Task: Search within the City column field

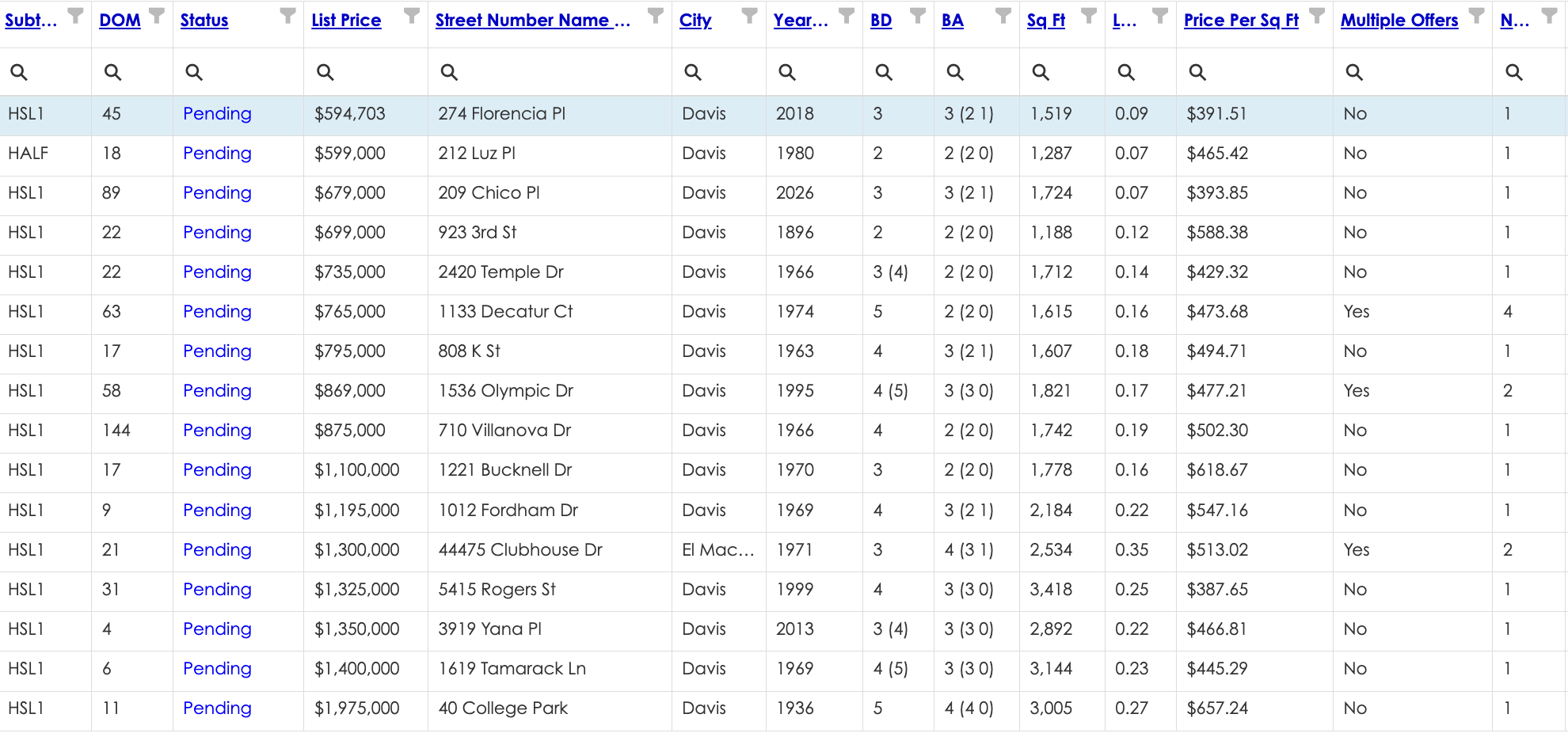Action: 719,72
